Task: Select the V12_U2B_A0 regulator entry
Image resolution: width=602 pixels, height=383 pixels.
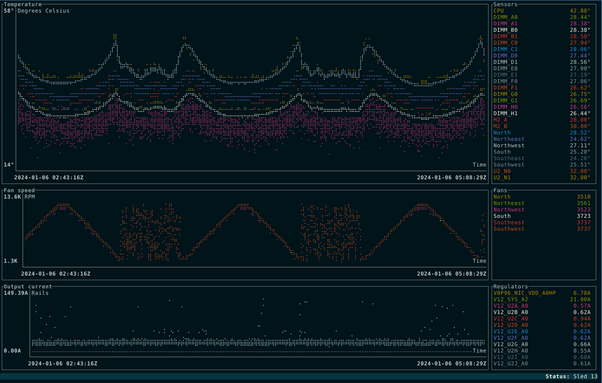Action: click(x=542, y=312)
